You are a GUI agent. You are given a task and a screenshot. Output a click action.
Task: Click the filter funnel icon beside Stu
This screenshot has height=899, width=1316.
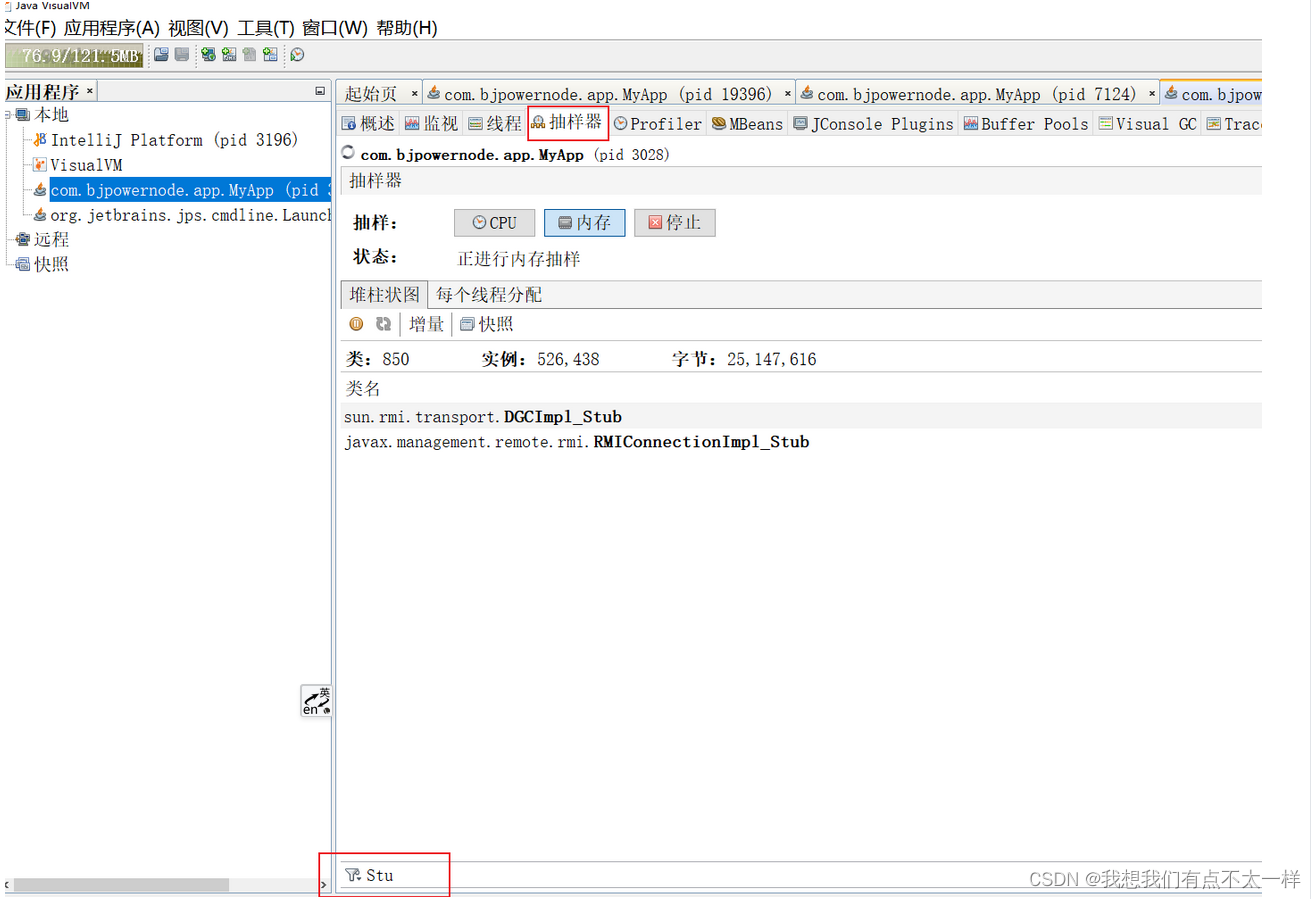coord(353,875)
